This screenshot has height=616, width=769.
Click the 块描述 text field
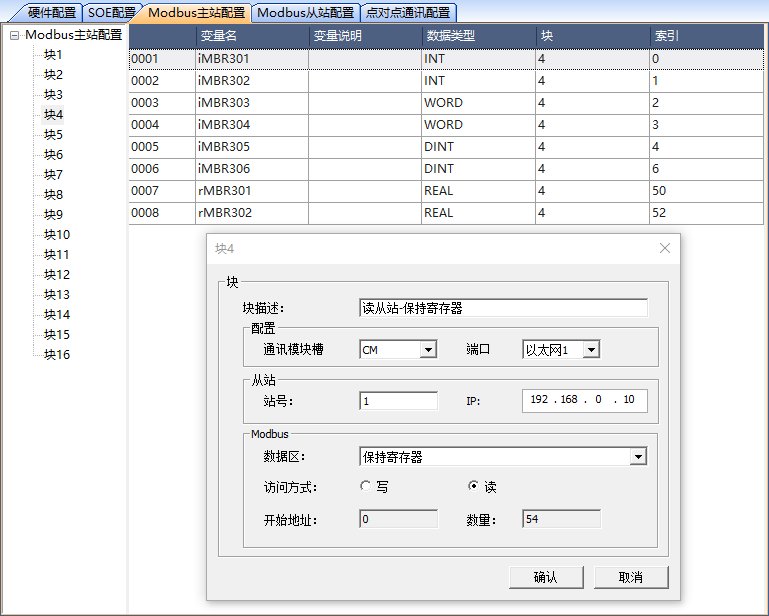coord(503,308)
